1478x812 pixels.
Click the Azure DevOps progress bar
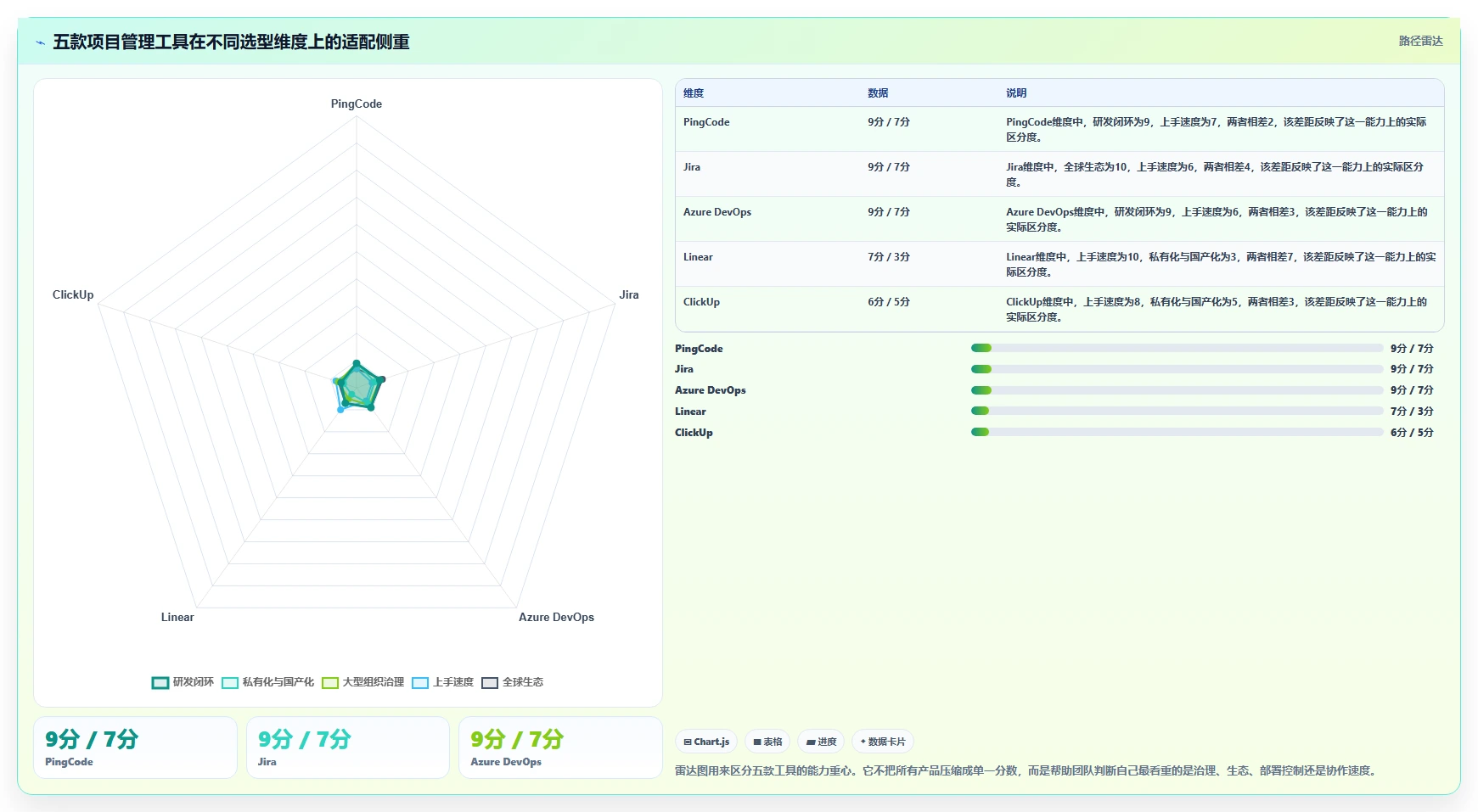pos(1177,390)
